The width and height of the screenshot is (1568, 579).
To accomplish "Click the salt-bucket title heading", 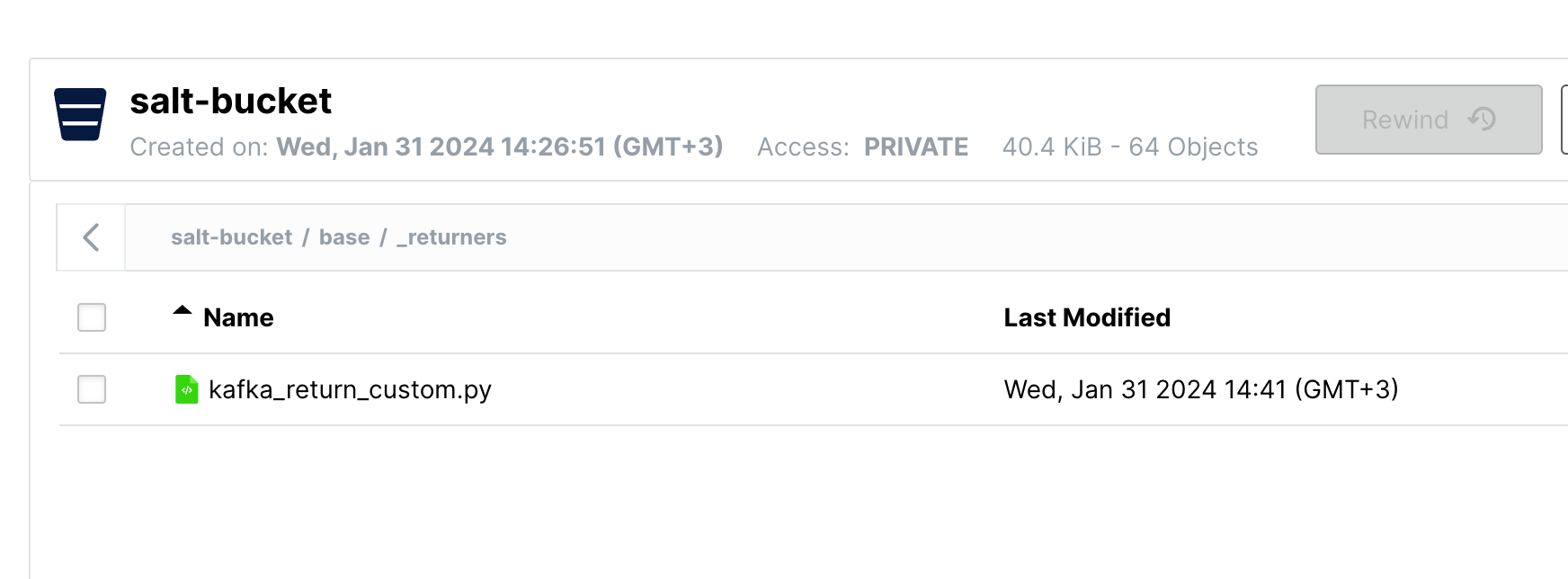I will click(x=231, y=102).
